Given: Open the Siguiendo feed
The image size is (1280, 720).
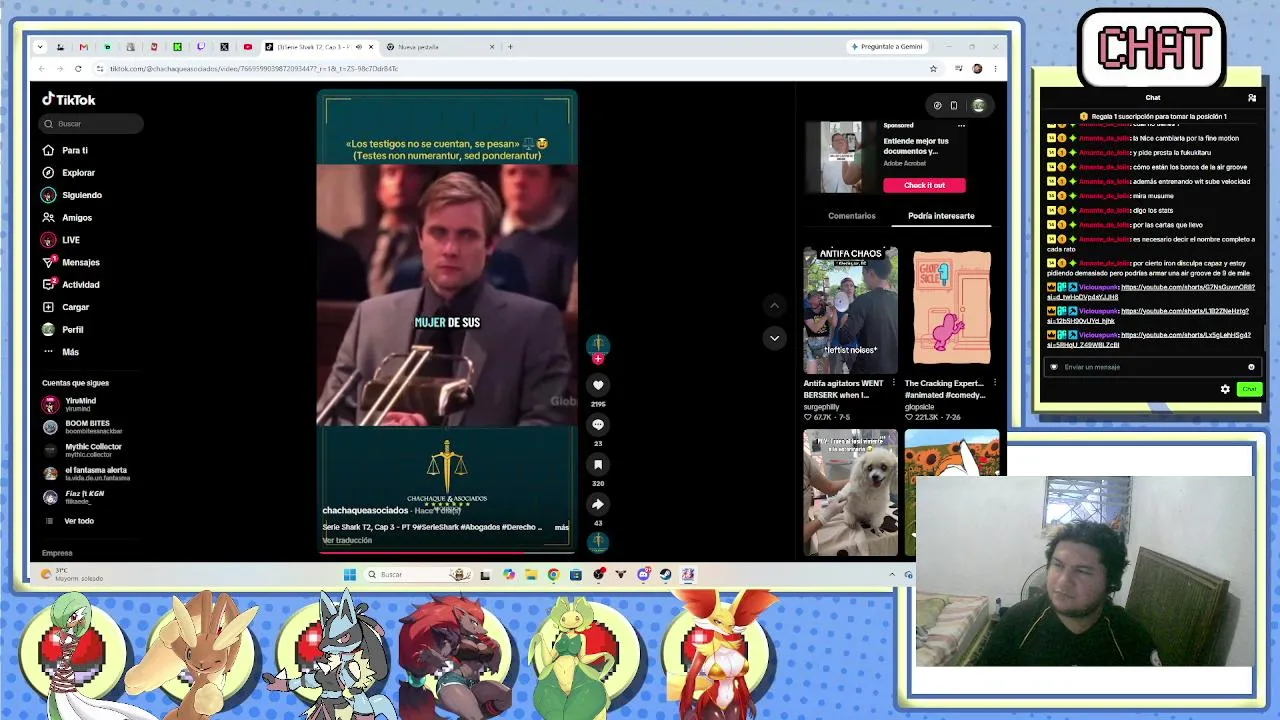Looking at the screenshot, I should [72, 195].
